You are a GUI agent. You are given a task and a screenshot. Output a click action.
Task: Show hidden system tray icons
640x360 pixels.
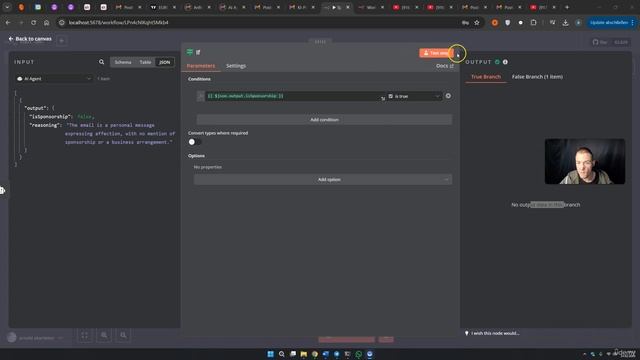pyautogui.click(x=584, y=354)
